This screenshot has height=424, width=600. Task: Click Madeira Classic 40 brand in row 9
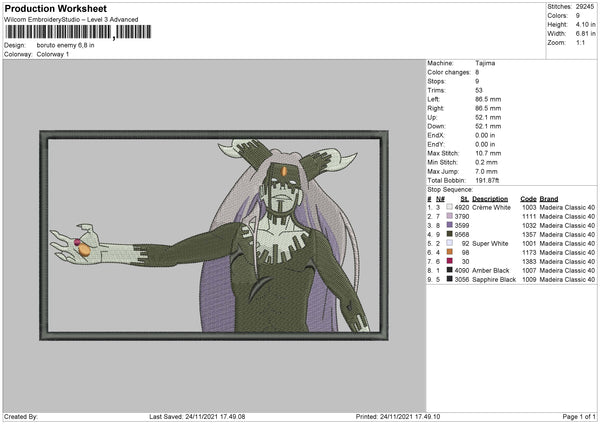tap(567, 279)
